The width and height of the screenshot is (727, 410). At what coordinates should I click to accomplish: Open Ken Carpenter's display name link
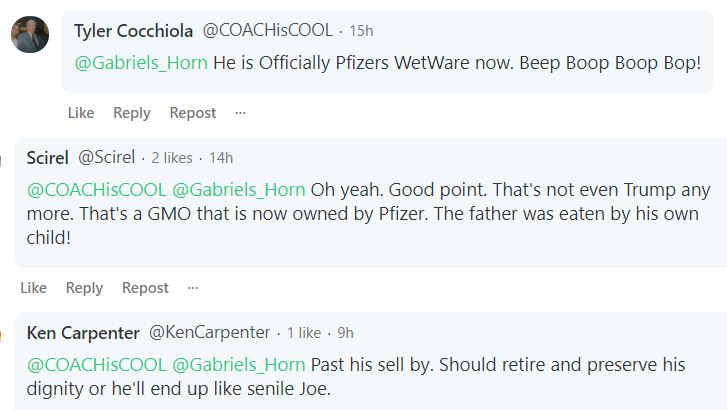click(x=83, y=332)
